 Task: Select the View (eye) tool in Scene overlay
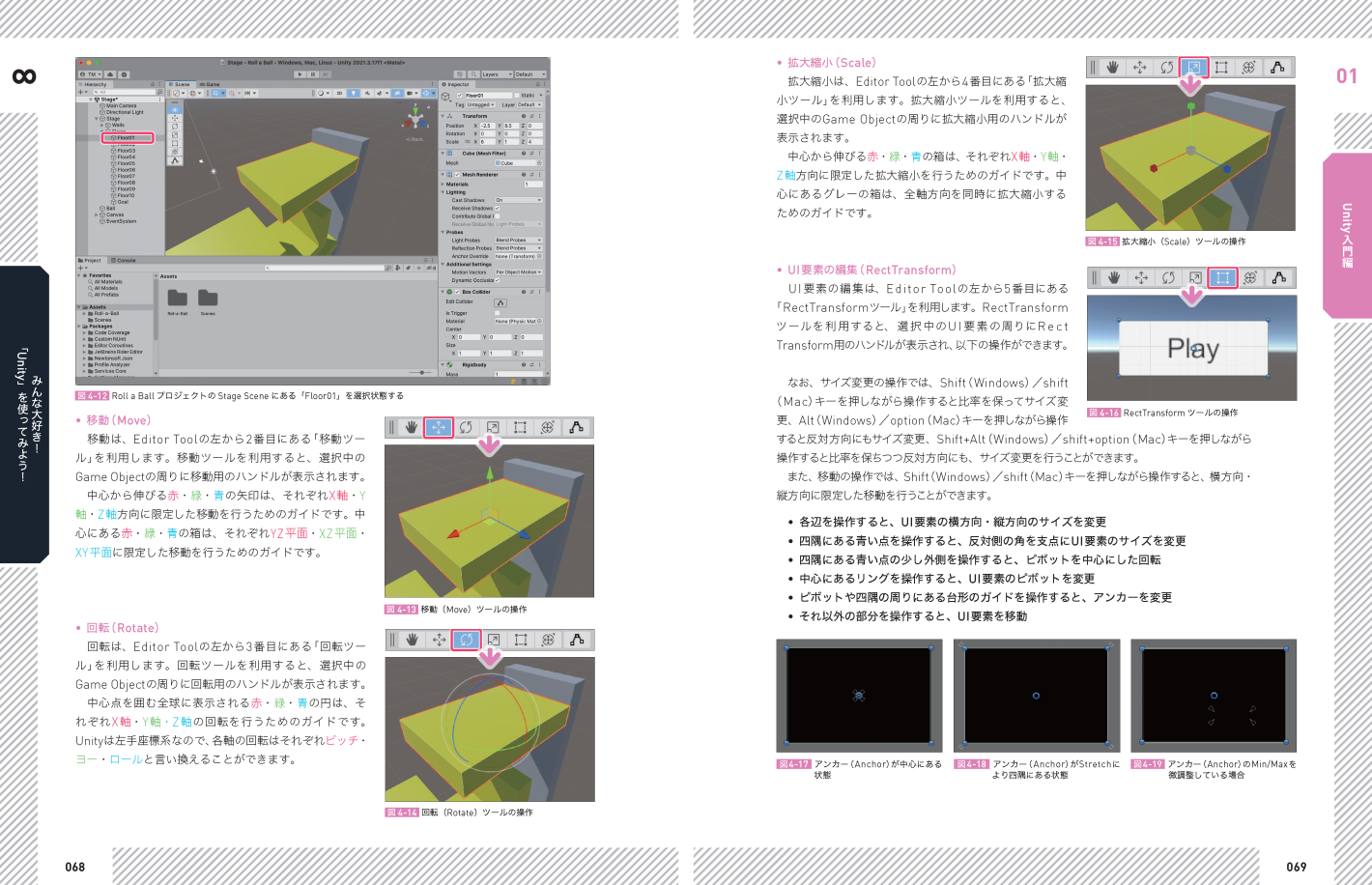pos(175,109)
